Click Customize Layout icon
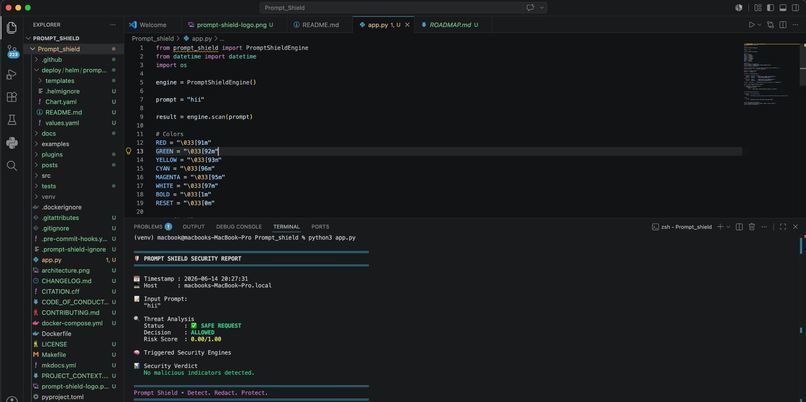The image size is (806, 402). (757, 8)
